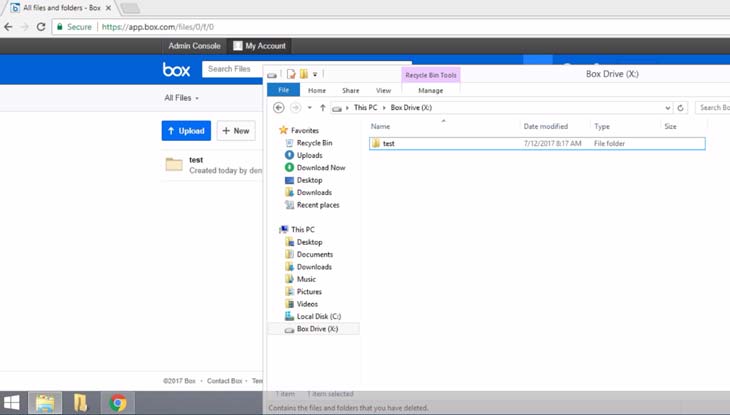
Task: Sort by Date modified column header
Action: tap(546, 126)
